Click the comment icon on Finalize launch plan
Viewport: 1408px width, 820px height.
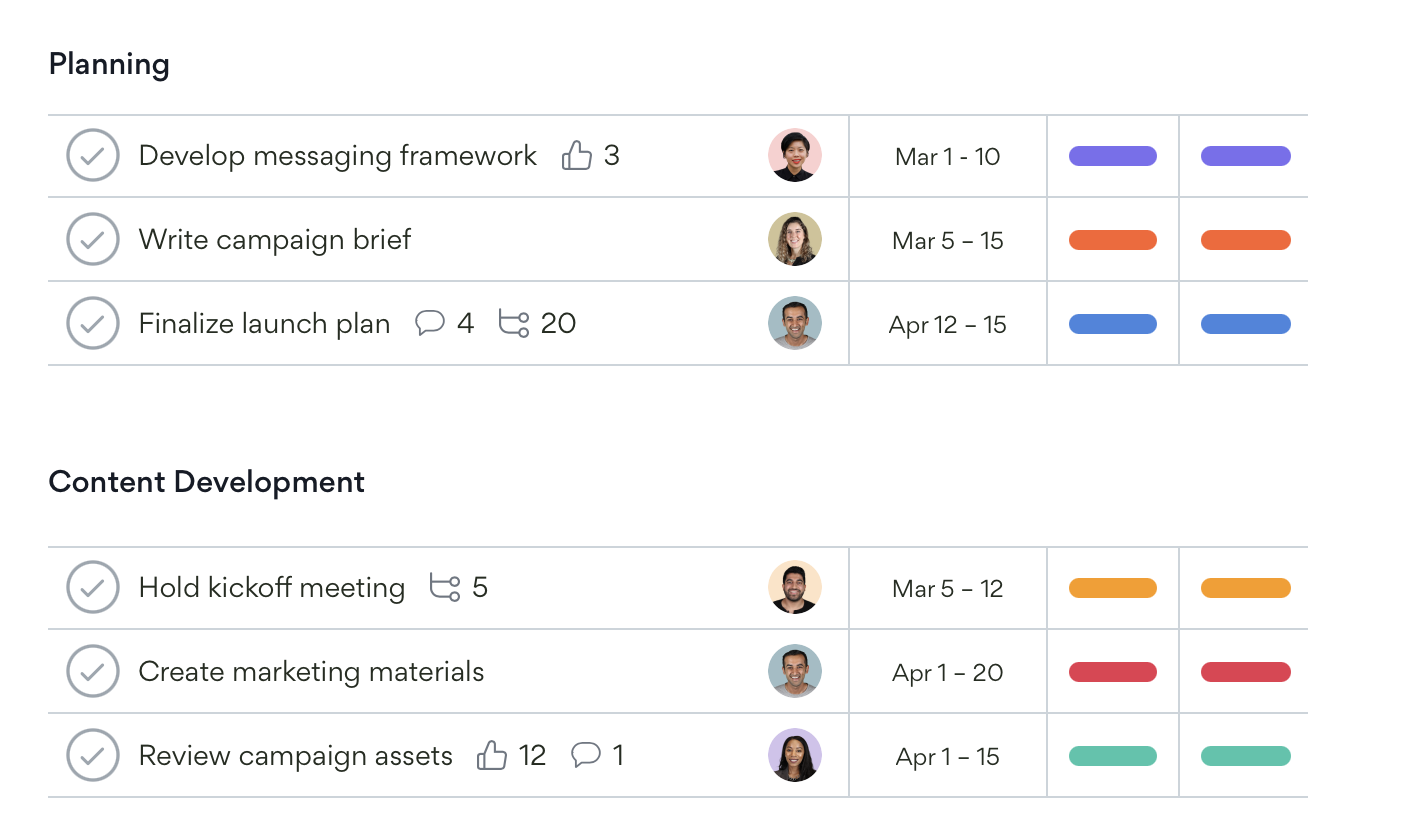pyautogui.click(x=430, y=323)
